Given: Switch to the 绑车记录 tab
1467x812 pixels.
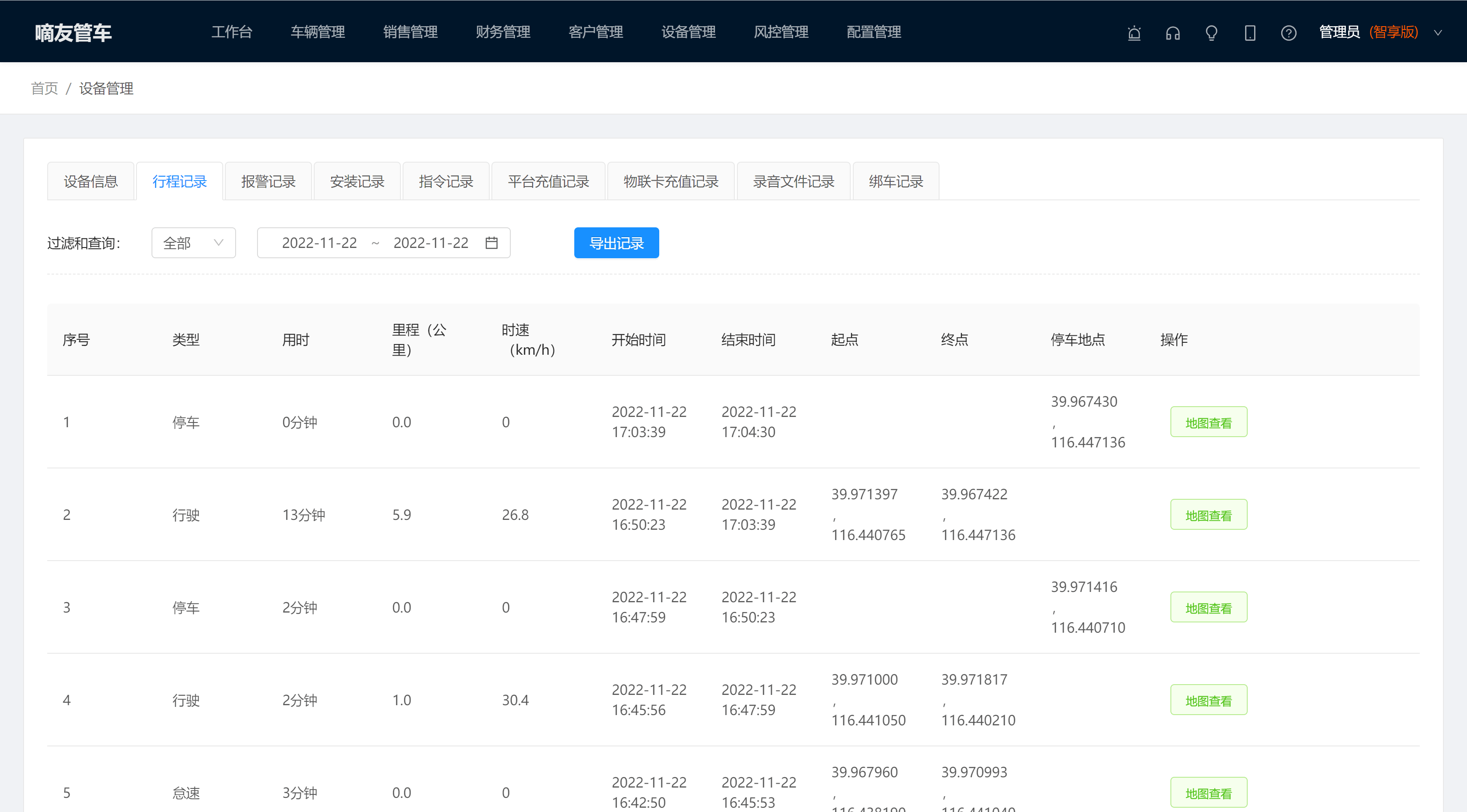Looking at the screenshot, I should click(x=896, y=181).
